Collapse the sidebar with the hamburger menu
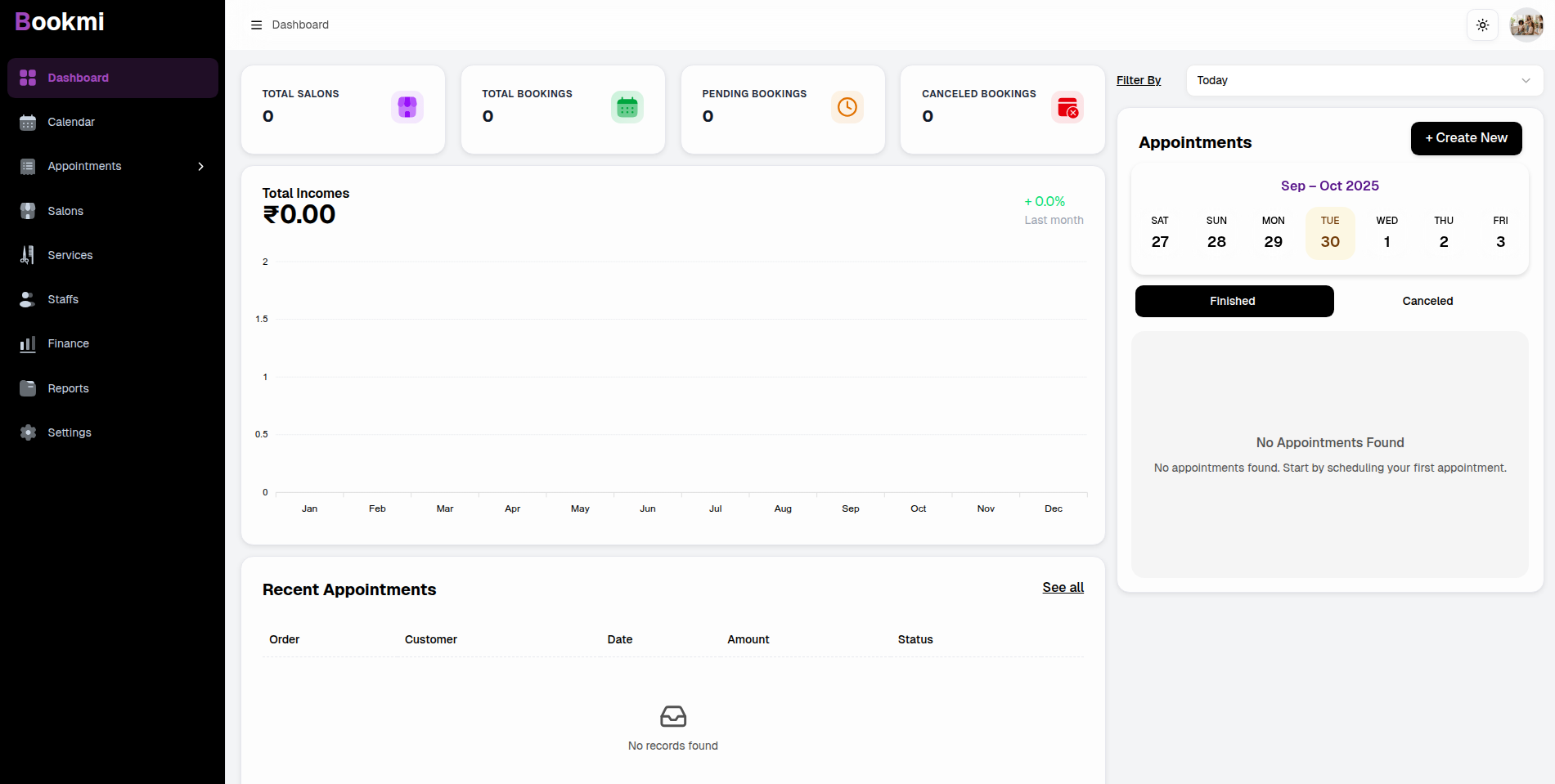This screenshot has height=784, width=1555. [x=256, y=25]
